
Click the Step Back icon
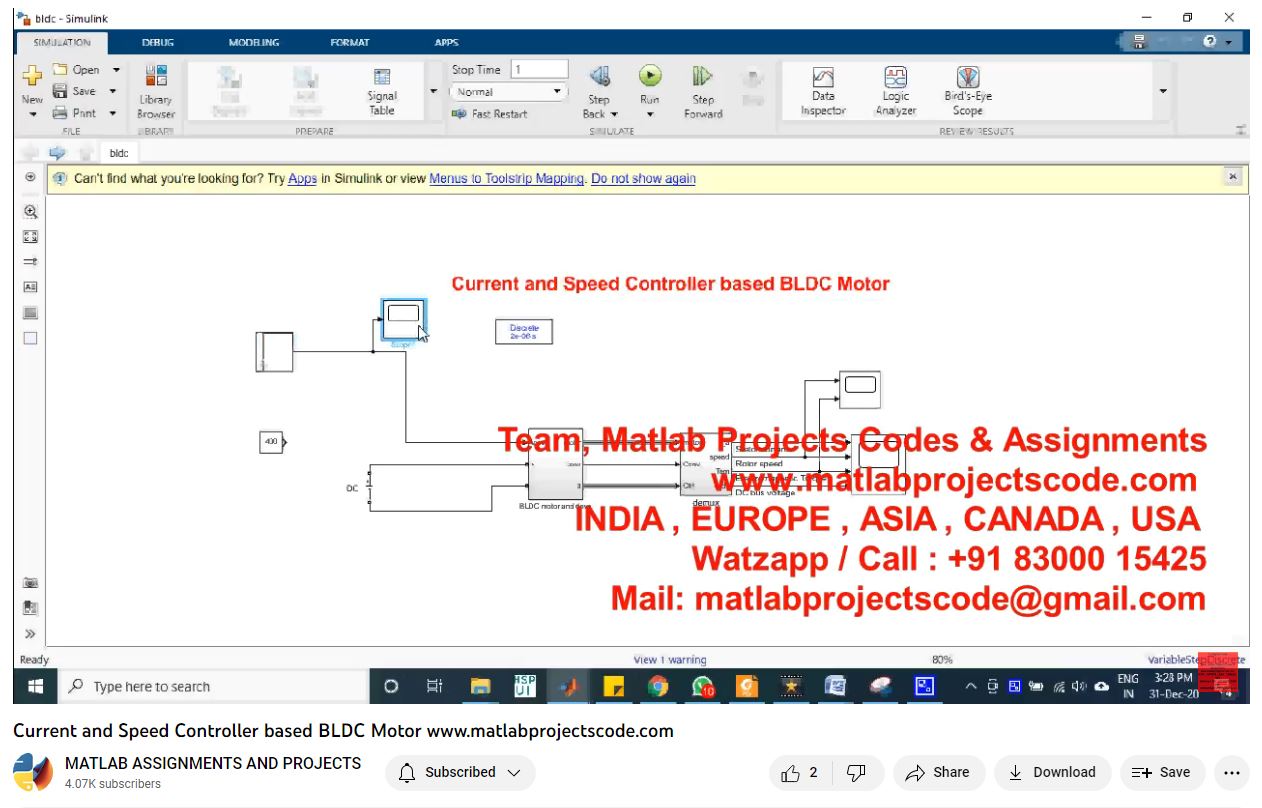[599, 78]
